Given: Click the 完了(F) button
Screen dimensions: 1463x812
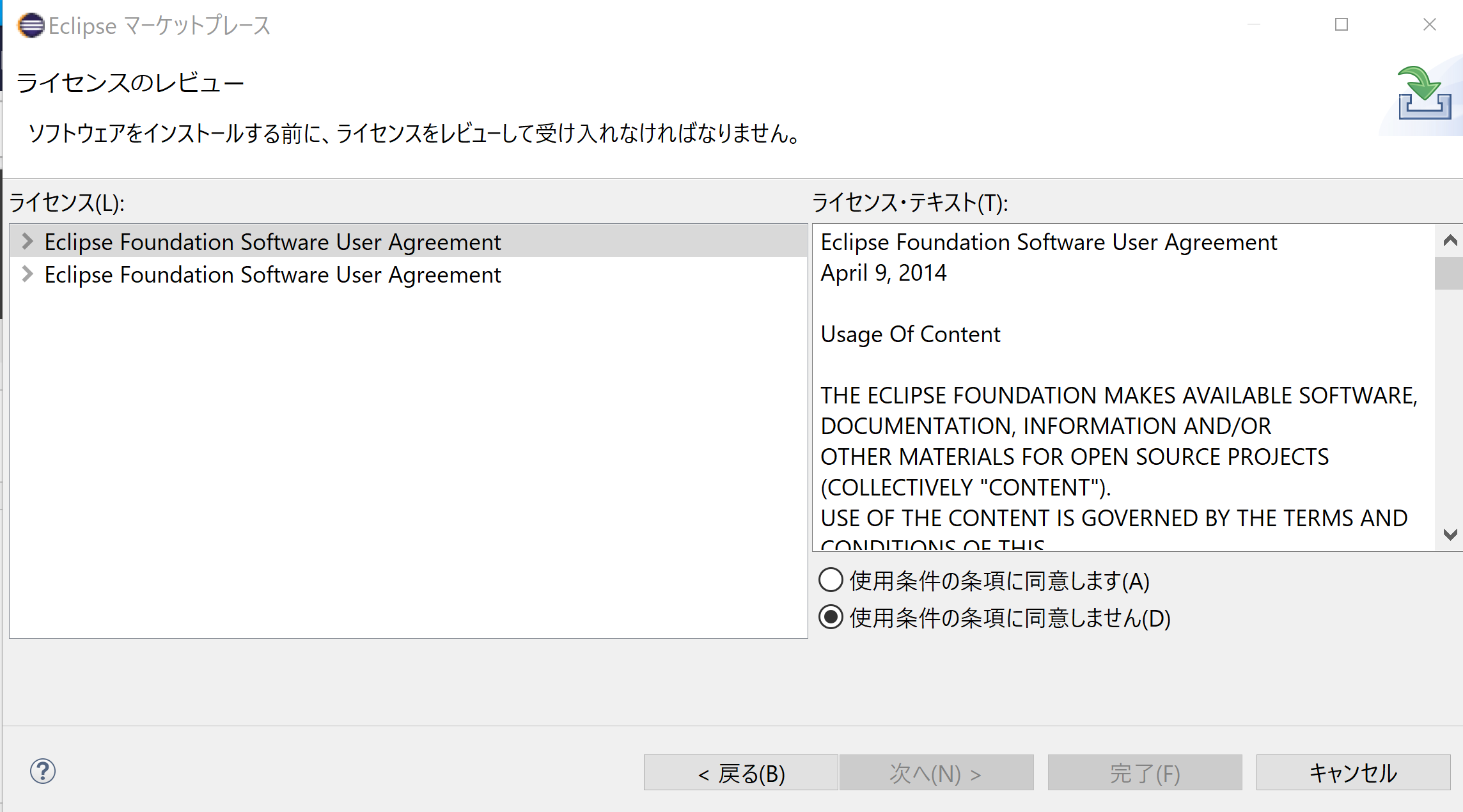Looking at the screenshot, I should pos(1145,773).
